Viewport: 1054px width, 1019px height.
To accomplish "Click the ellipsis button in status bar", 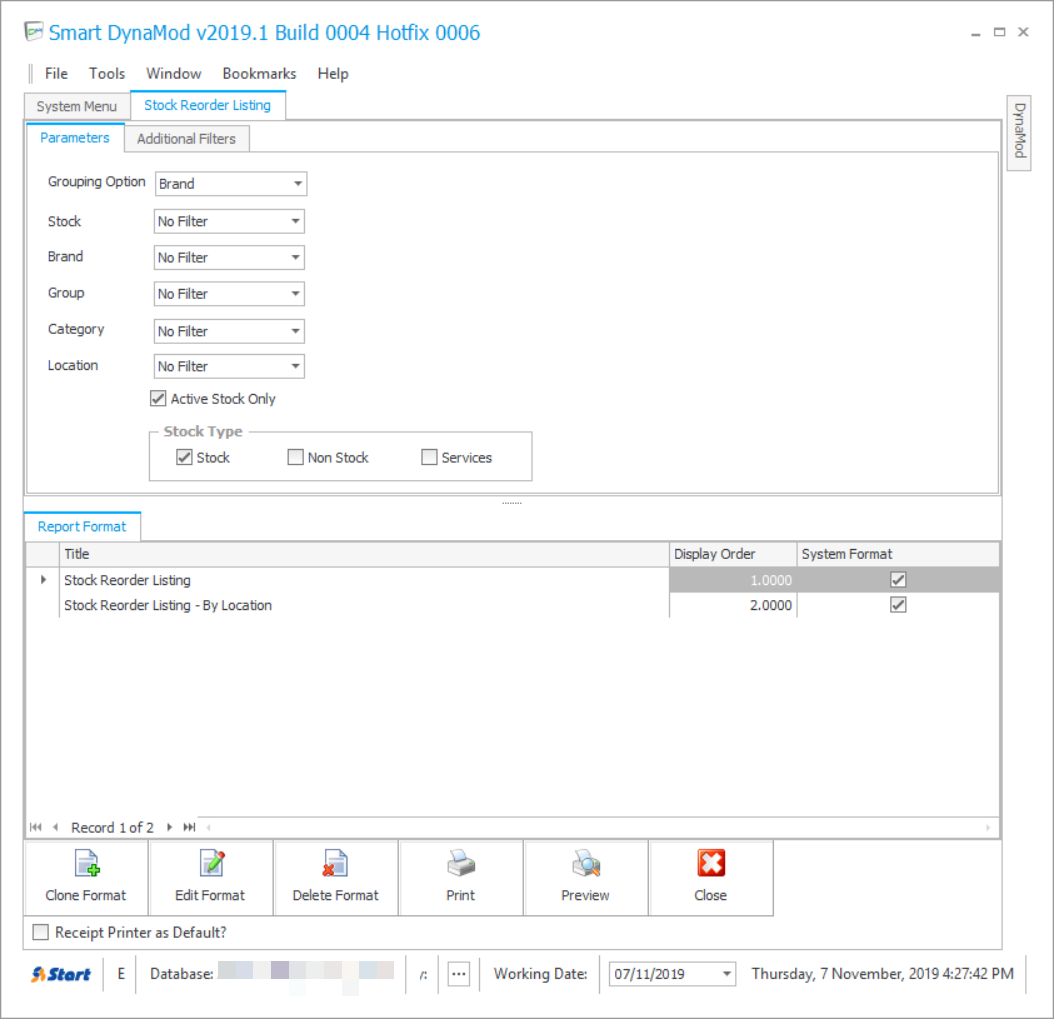I will pos(458,974).
